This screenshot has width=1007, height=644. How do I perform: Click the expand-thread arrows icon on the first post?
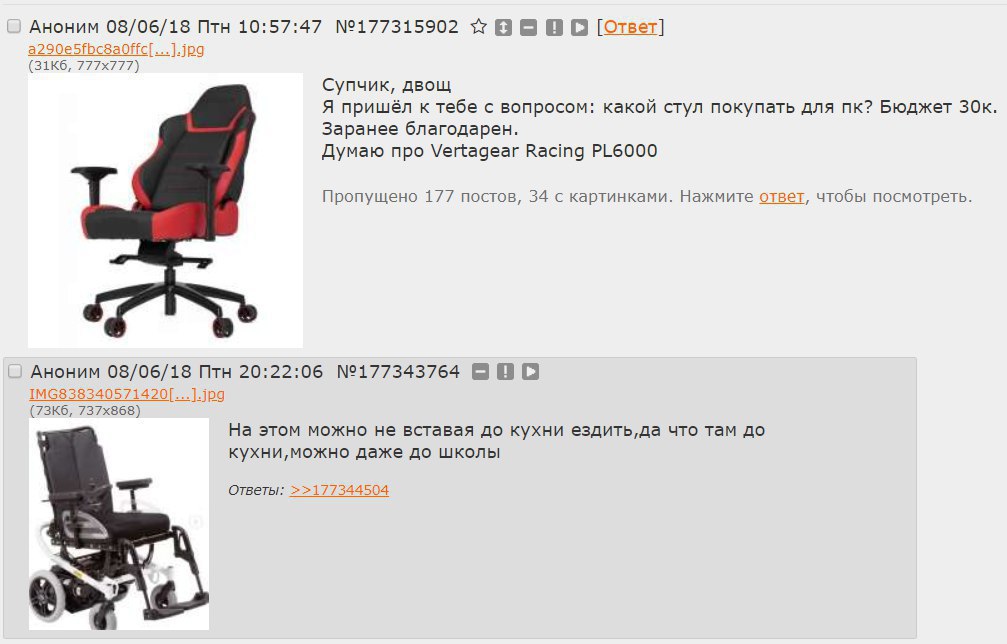pos(504,27)
